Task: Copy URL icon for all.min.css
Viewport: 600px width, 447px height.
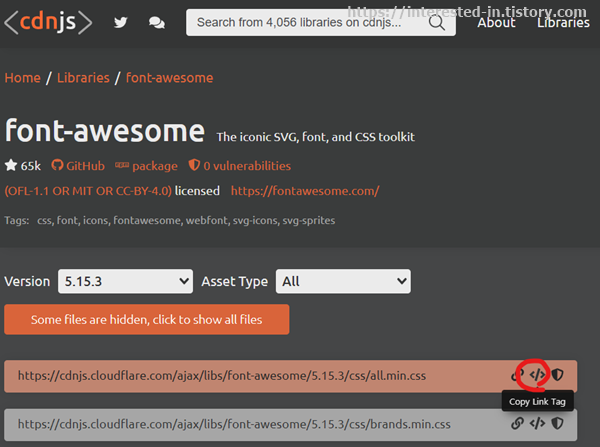Action: tap(517, 375)
